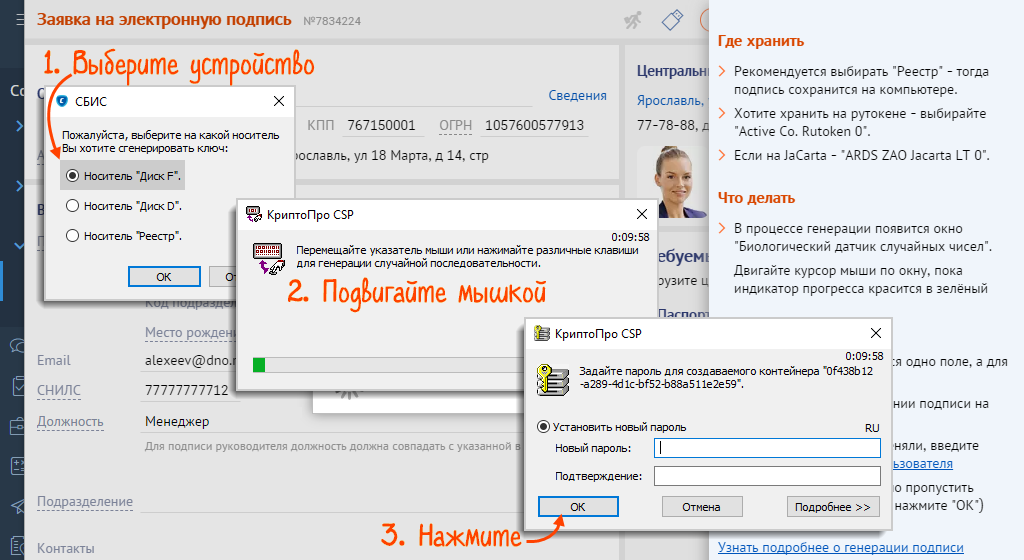
Task: Close the СБИС dialog
Action: pyautogui.click(x=279, y=101)
